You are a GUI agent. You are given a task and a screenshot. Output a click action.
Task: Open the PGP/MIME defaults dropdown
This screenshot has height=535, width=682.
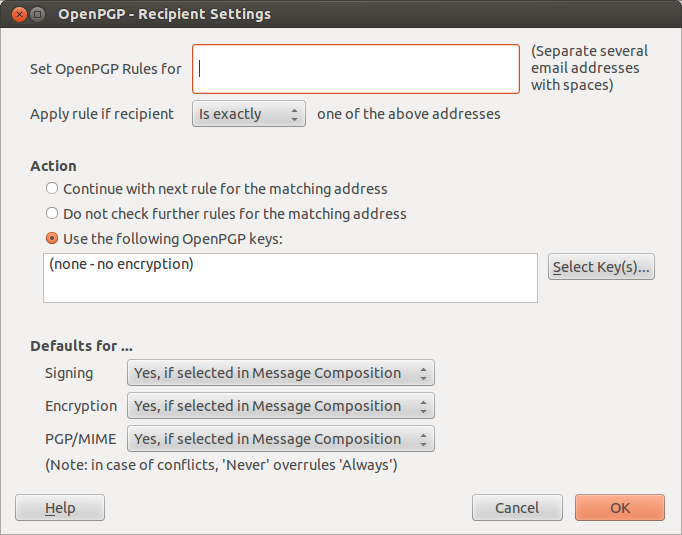tap(281, 439)
